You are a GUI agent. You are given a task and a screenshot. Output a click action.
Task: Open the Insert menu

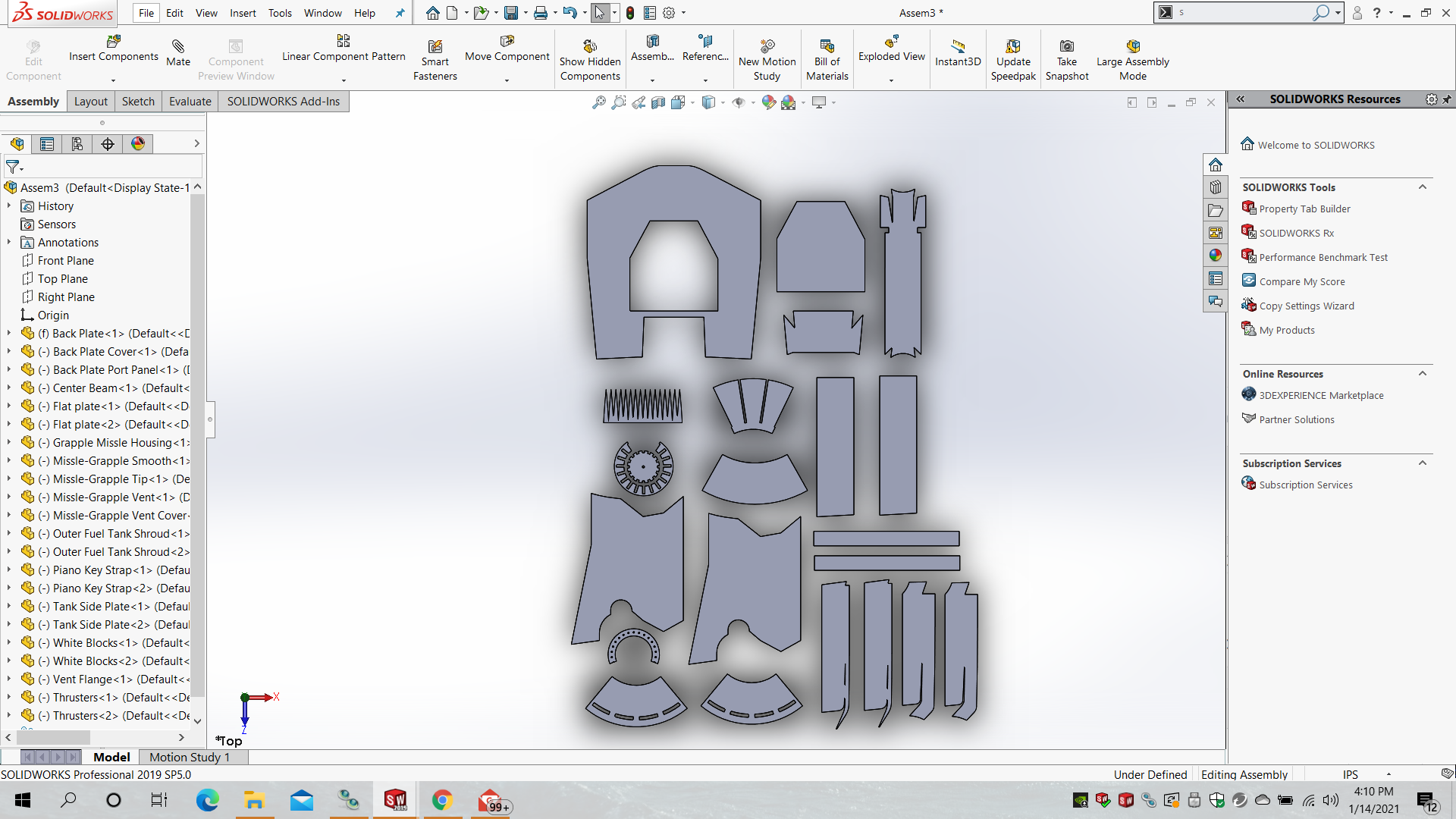pyautogui.click(x=243, y=13)
